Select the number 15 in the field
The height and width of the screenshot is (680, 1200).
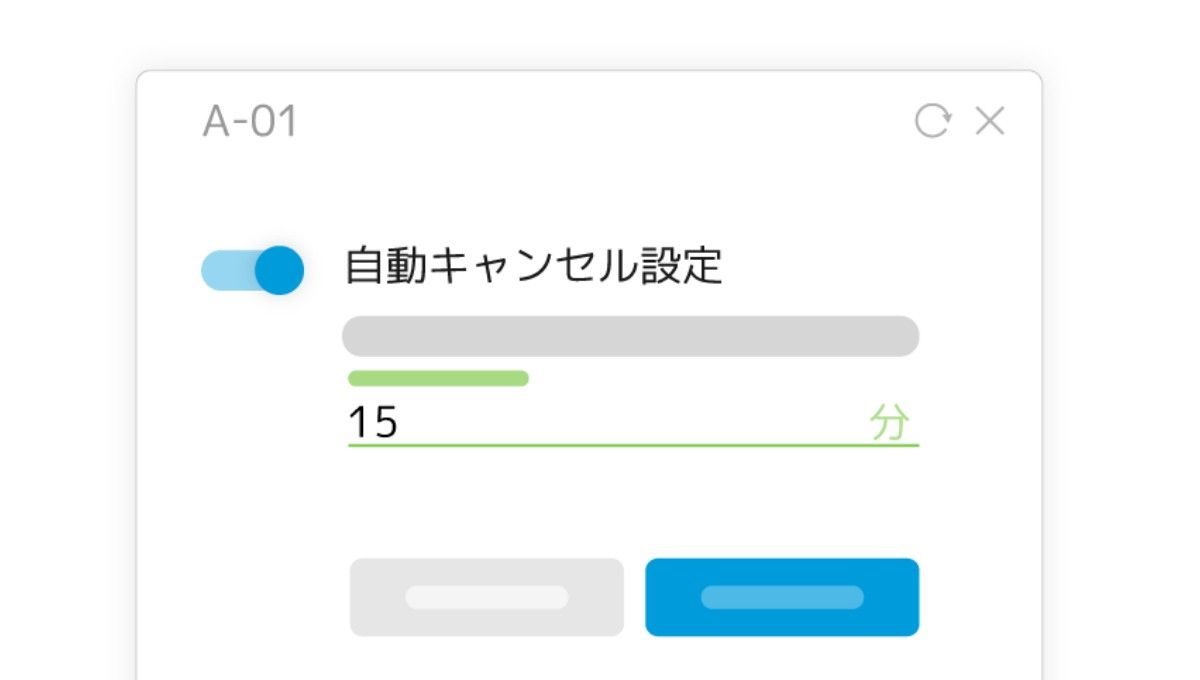click(x=373, y=423)
